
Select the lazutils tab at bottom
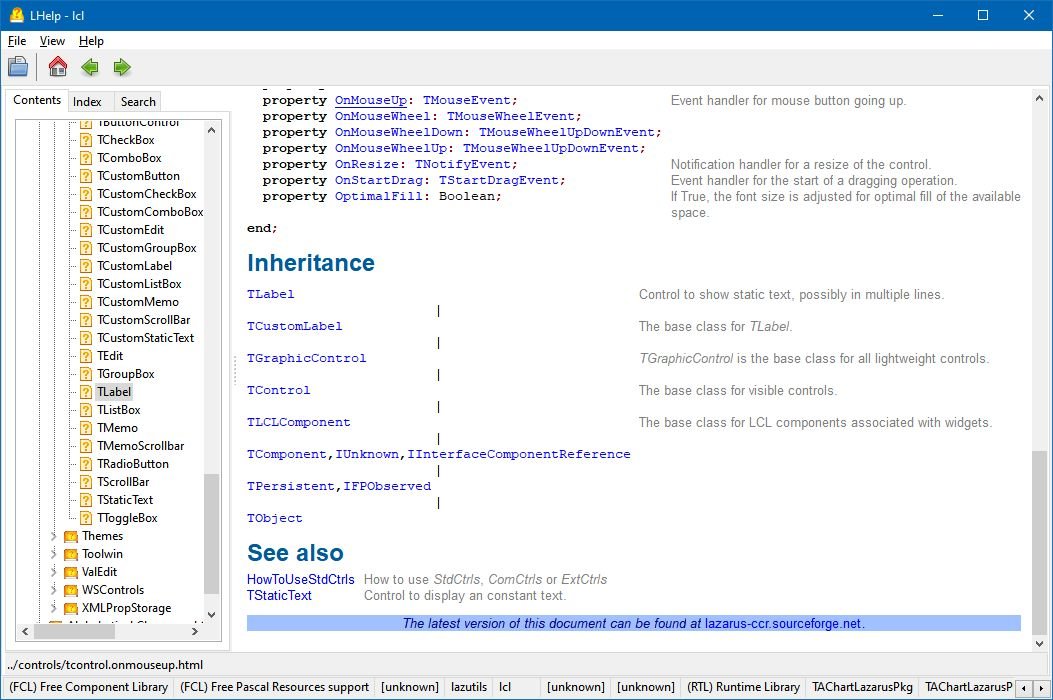(469, 687)
